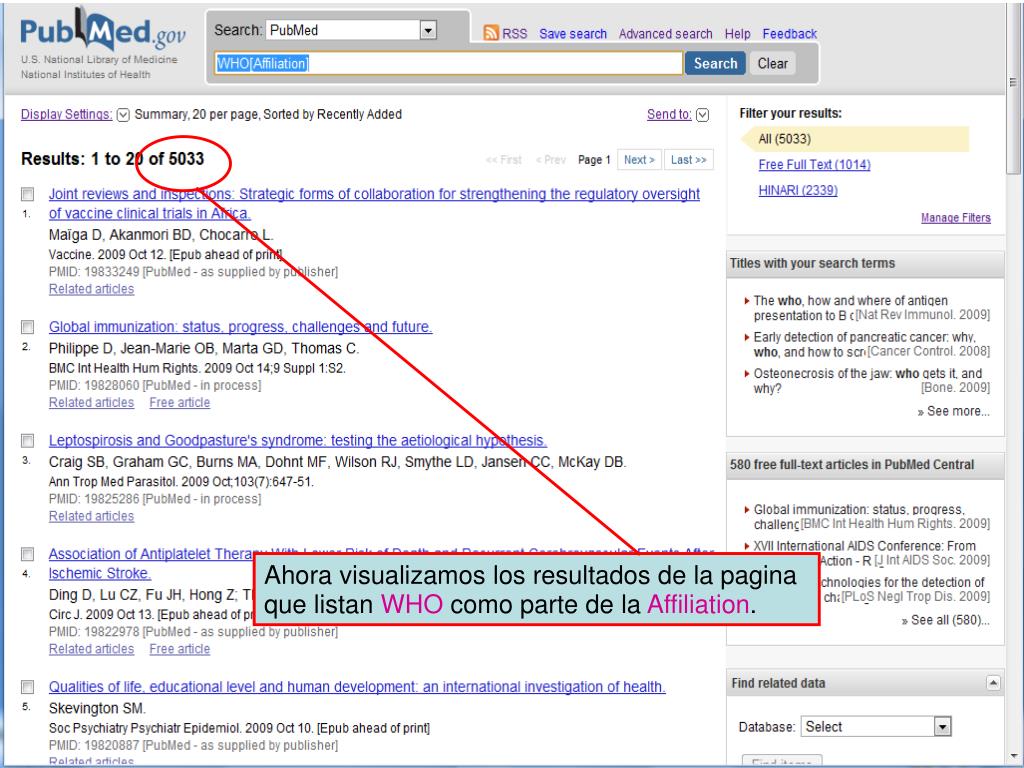
Task: Select checkbox for result 1 Joint reviews
Action: pyautogui.click(x=27, y=194)
